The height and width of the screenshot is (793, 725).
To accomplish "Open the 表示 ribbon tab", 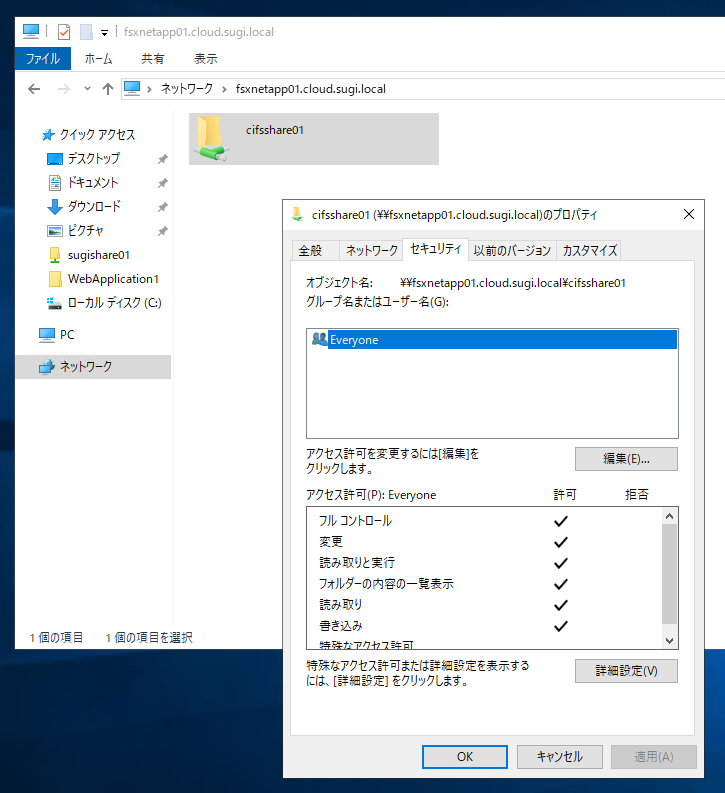I will coord(206,59).
